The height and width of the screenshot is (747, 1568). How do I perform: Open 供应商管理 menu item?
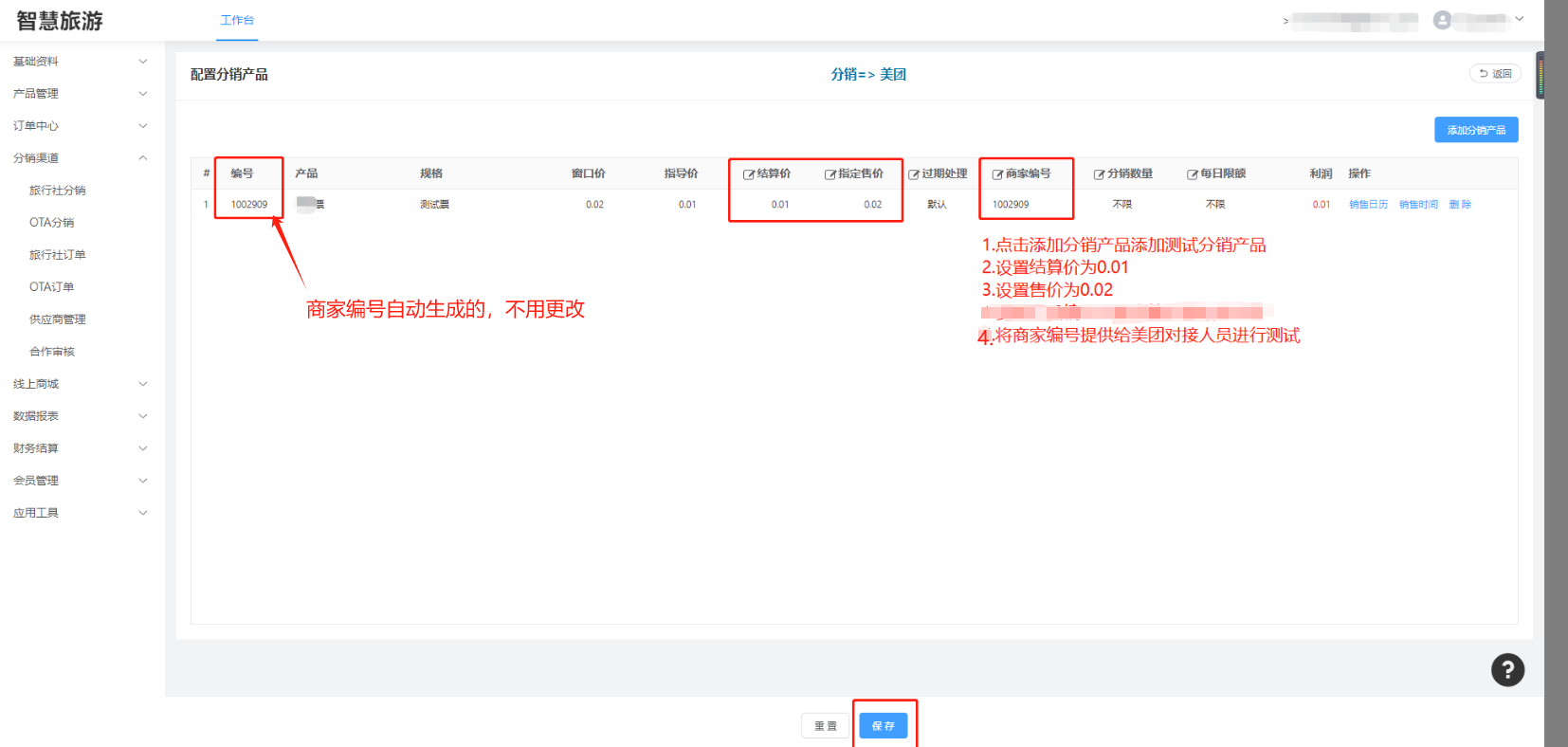click(58, 319)
